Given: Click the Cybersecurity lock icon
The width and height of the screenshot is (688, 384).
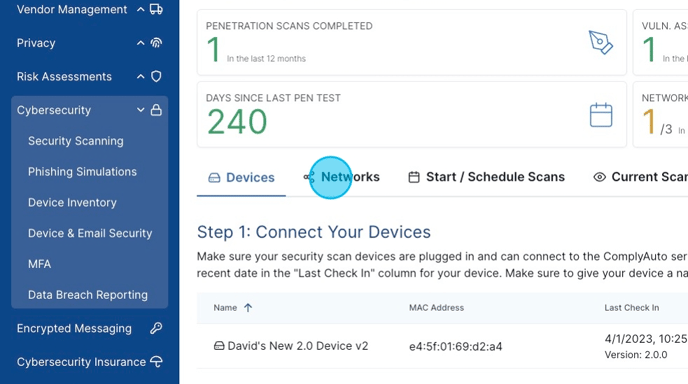Looking at the screenshot, I should [156, 110].
